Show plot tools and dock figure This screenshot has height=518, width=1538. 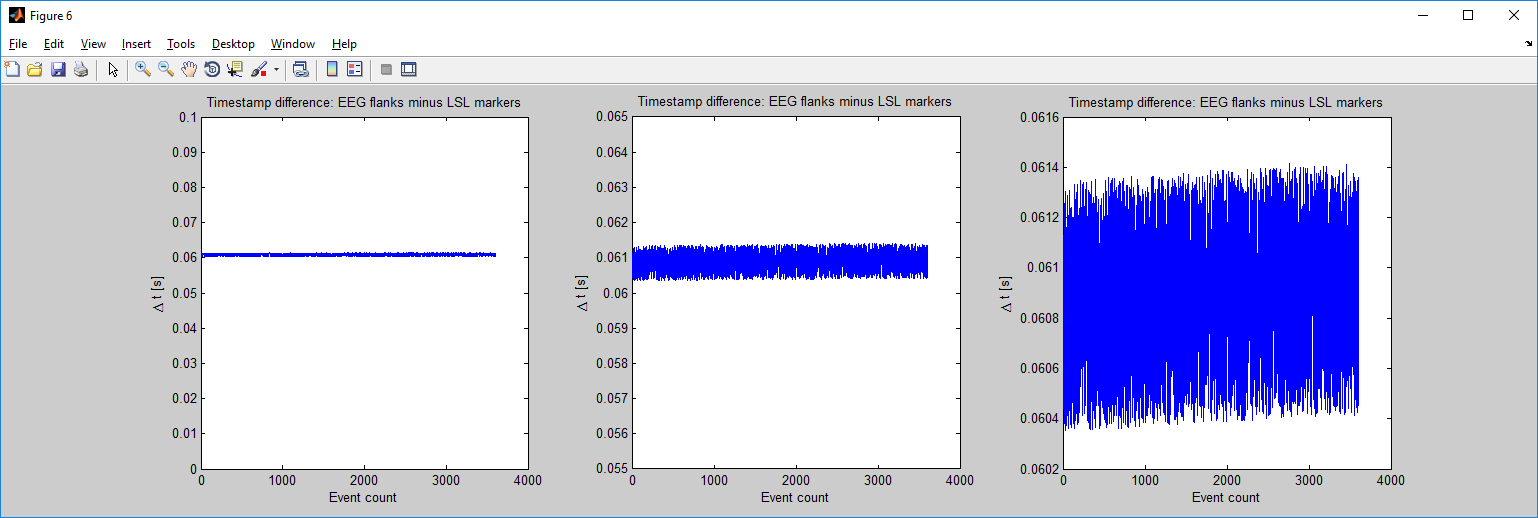pyautogui.click(x=408, y=69)
